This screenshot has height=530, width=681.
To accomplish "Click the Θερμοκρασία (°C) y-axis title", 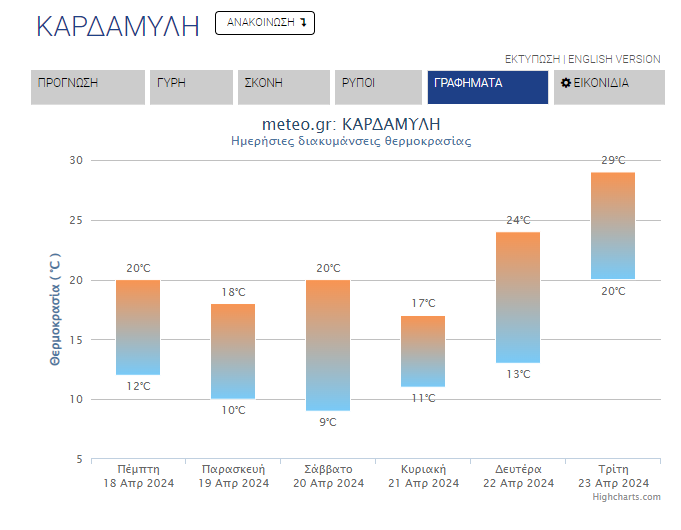I will click(x=55, y=309).
